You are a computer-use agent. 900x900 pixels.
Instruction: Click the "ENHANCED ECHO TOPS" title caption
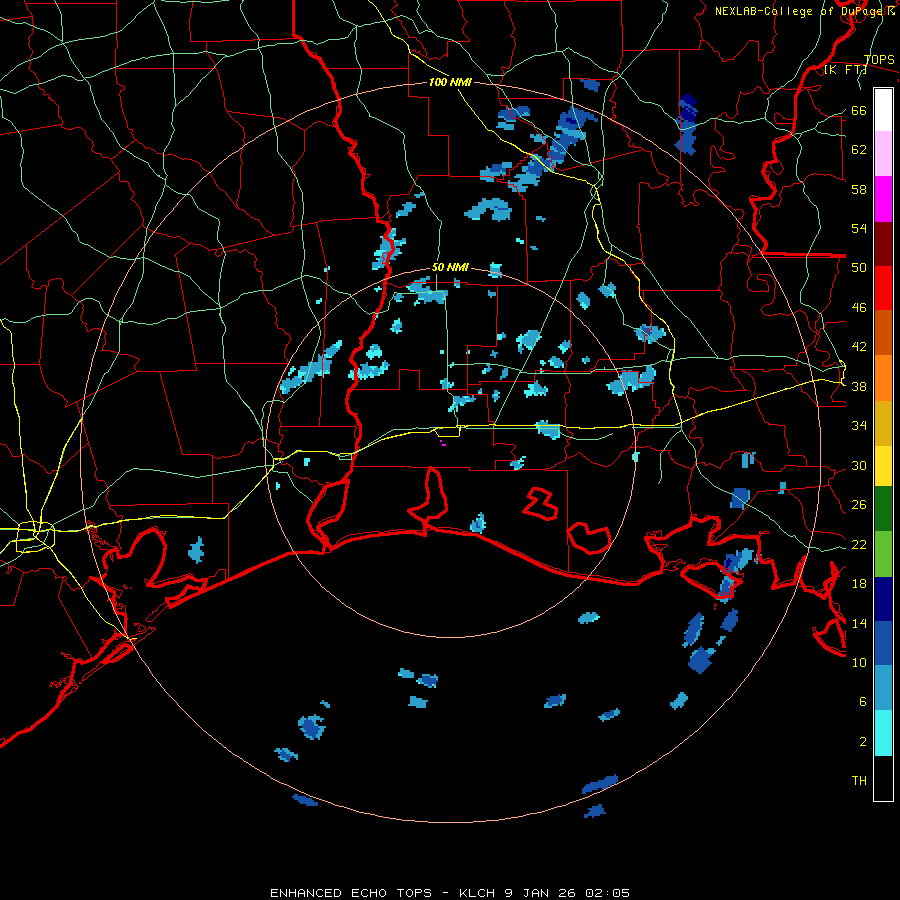click(x=351, y=893)
